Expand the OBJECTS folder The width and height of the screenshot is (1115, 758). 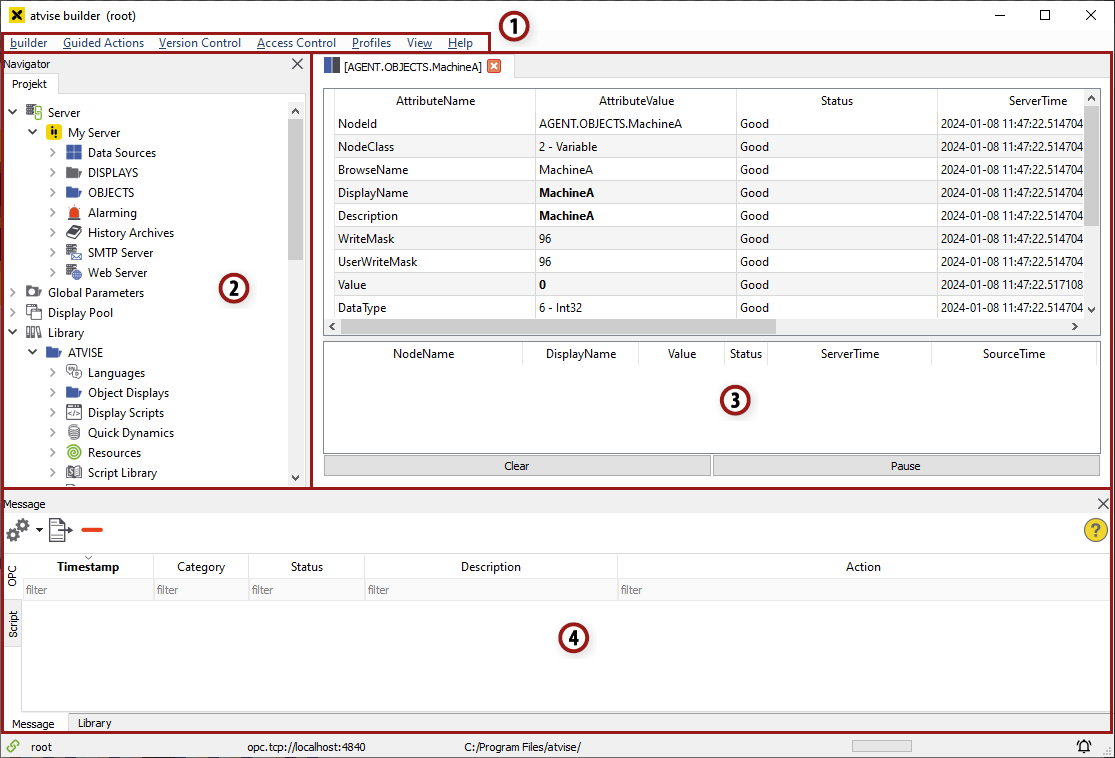tap(53, 193)
